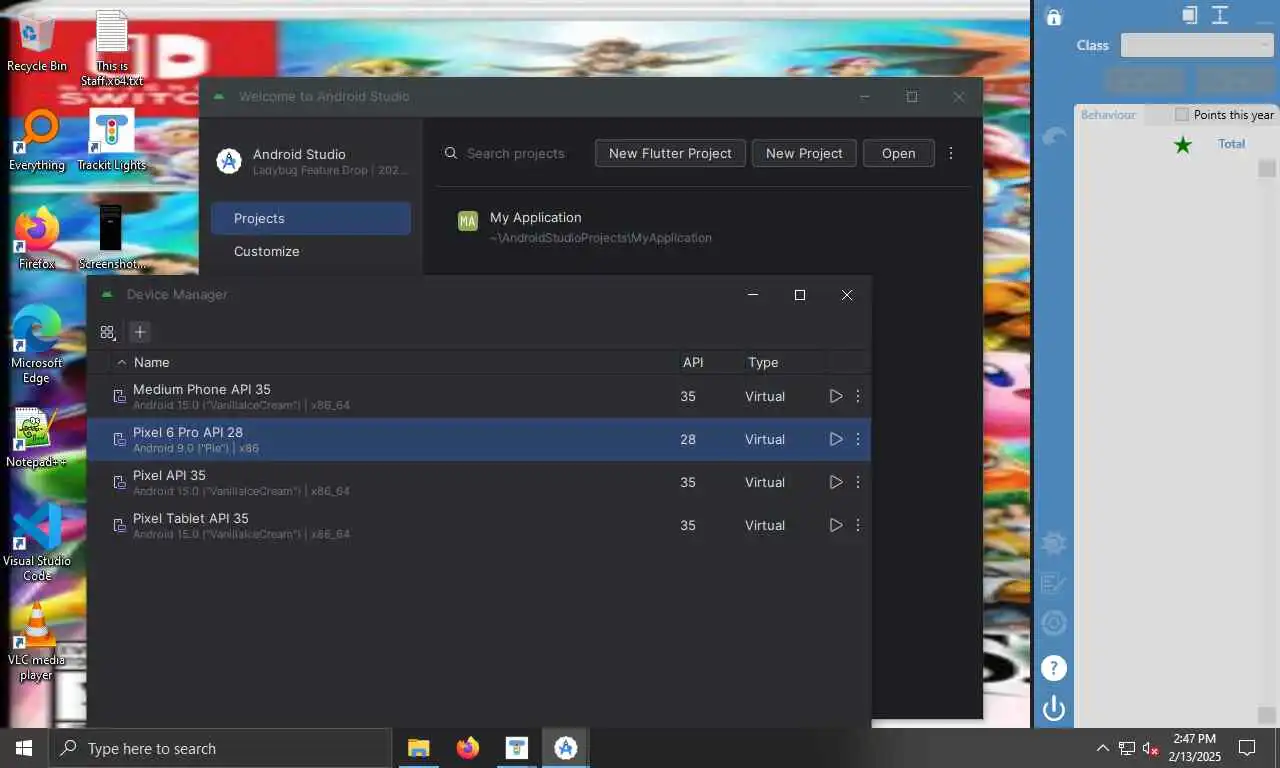Click the copy/window icon atop the blue panel
1280x768 pixels.
coord(1189,14)
